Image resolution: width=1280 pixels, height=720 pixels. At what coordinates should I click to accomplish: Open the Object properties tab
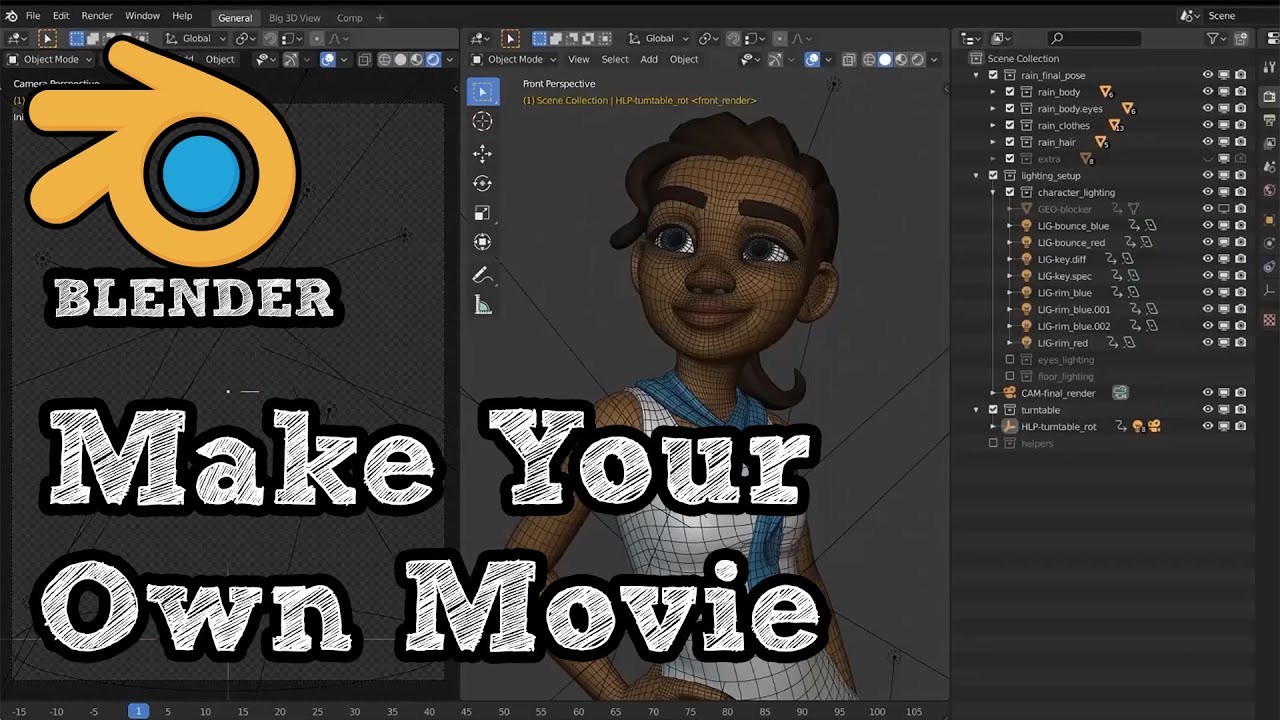tap(1270, 220)
